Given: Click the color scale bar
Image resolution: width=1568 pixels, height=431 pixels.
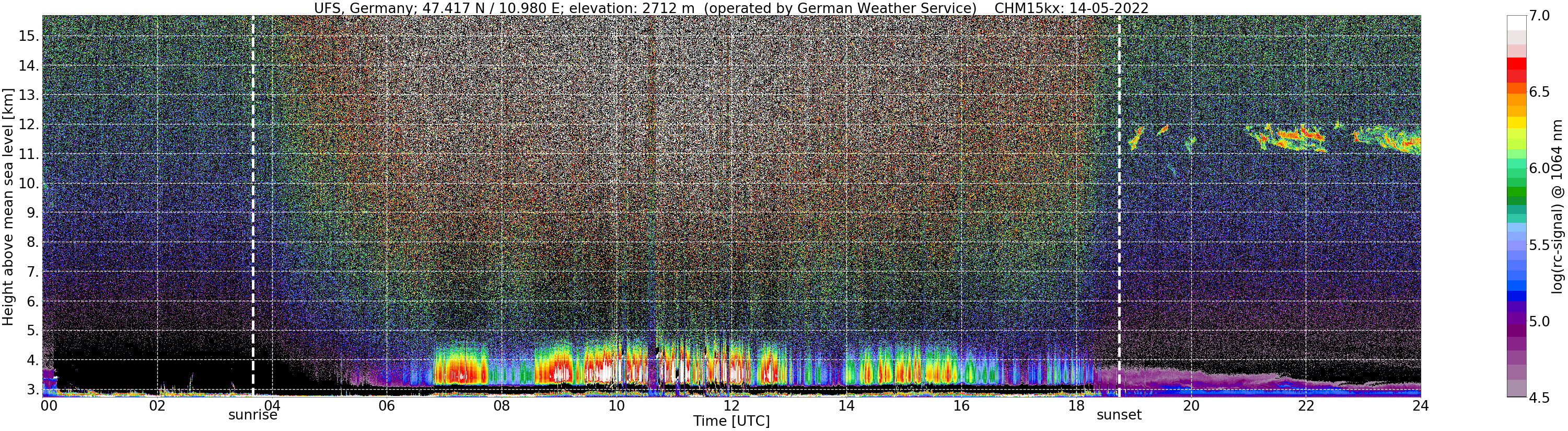Looking at the screenshot, I should click(x=1516, y=206).
